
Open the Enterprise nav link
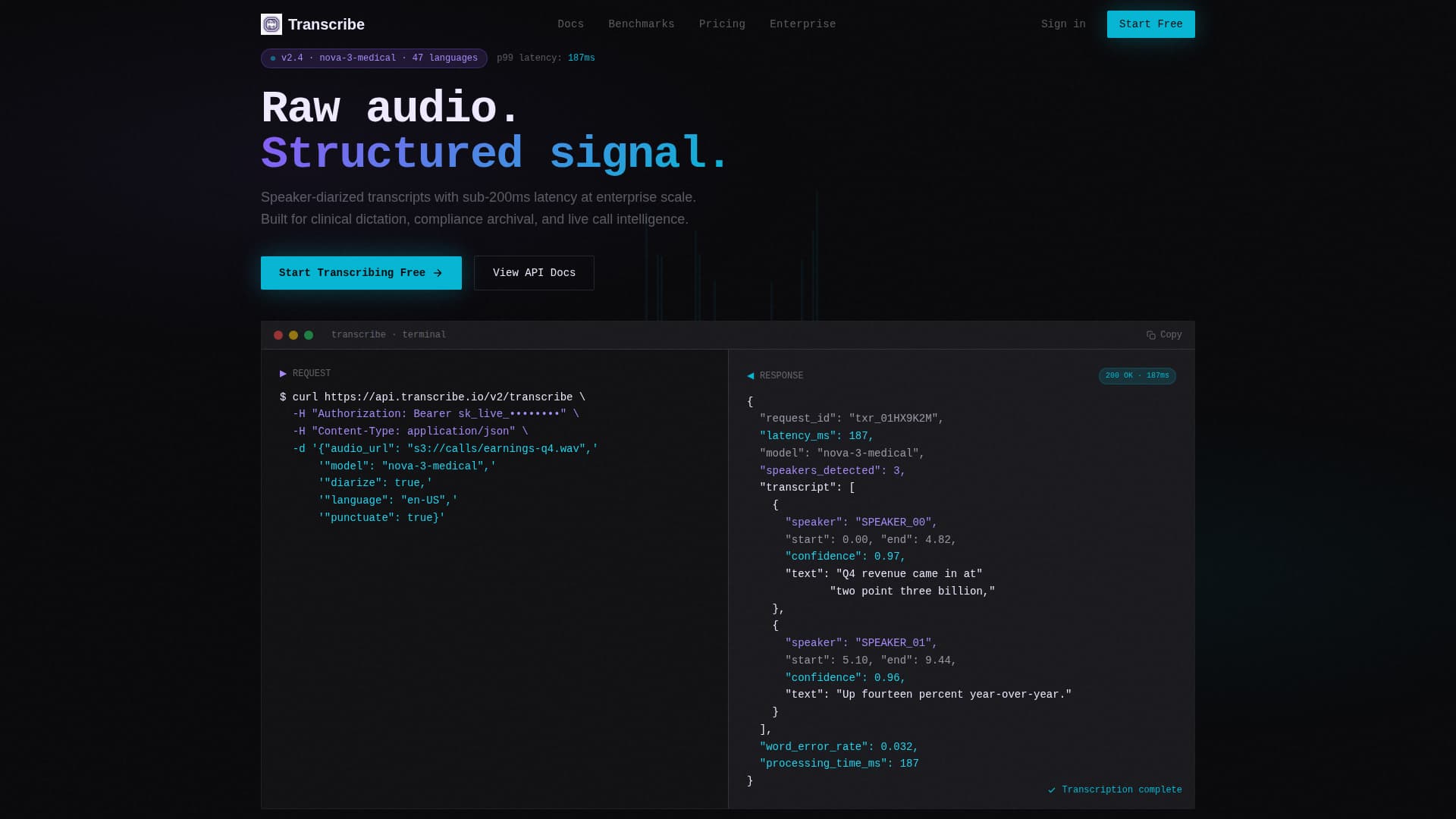tap(802, 24)
